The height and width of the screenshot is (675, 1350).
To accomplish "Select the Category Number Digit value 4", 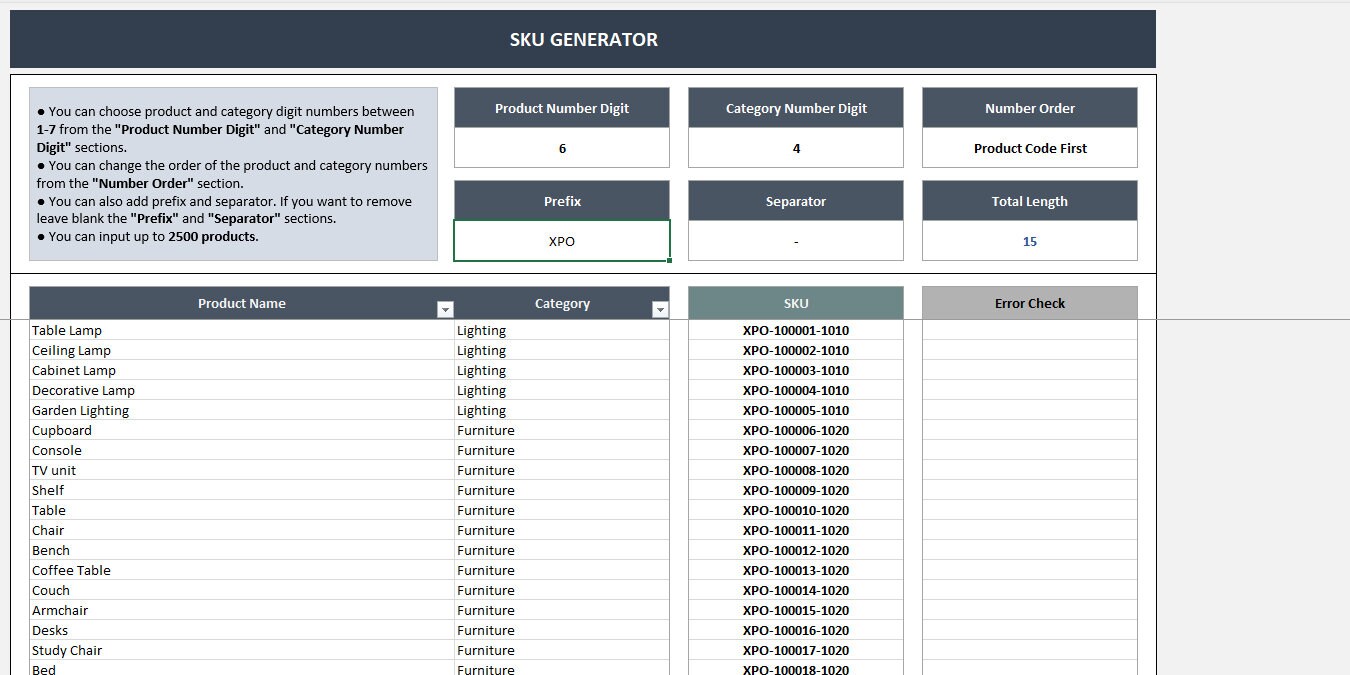I will (x=795, y=147).
